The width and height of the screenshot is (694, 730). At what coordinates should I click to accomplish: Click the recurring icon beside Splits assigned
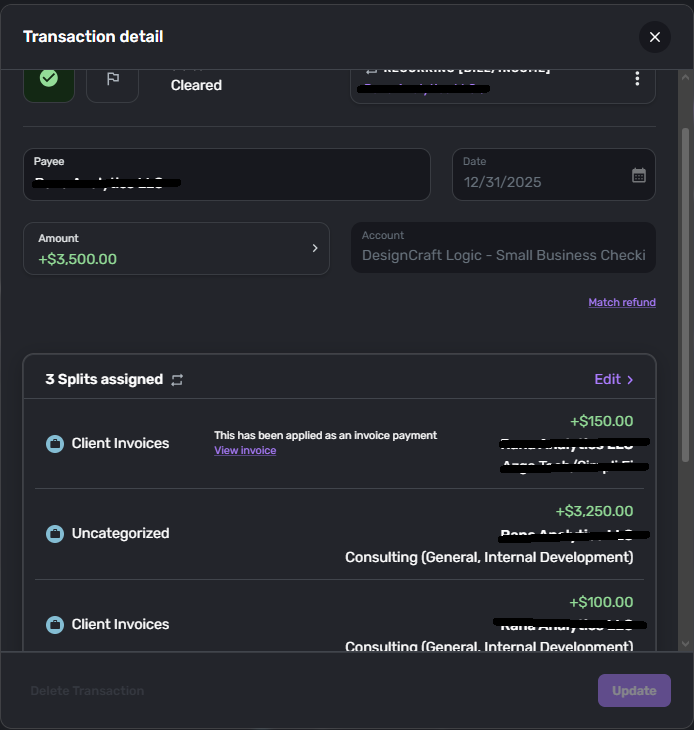pyautogui.click(x=177, y=380)
